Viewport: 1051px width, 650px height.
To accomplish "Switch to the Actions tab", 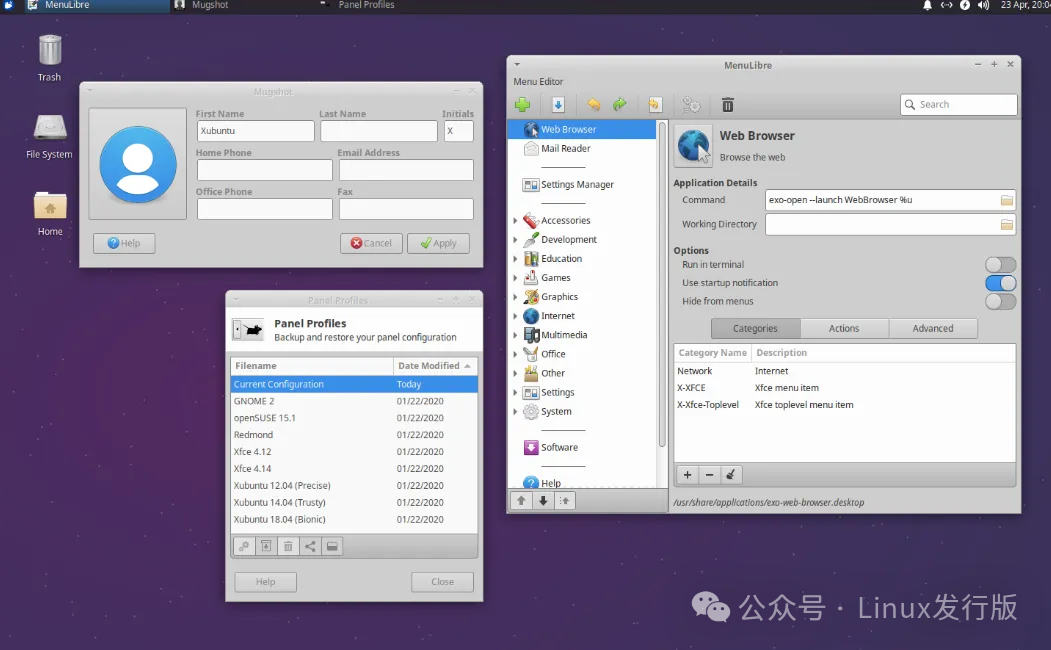I will coord(844,328).
